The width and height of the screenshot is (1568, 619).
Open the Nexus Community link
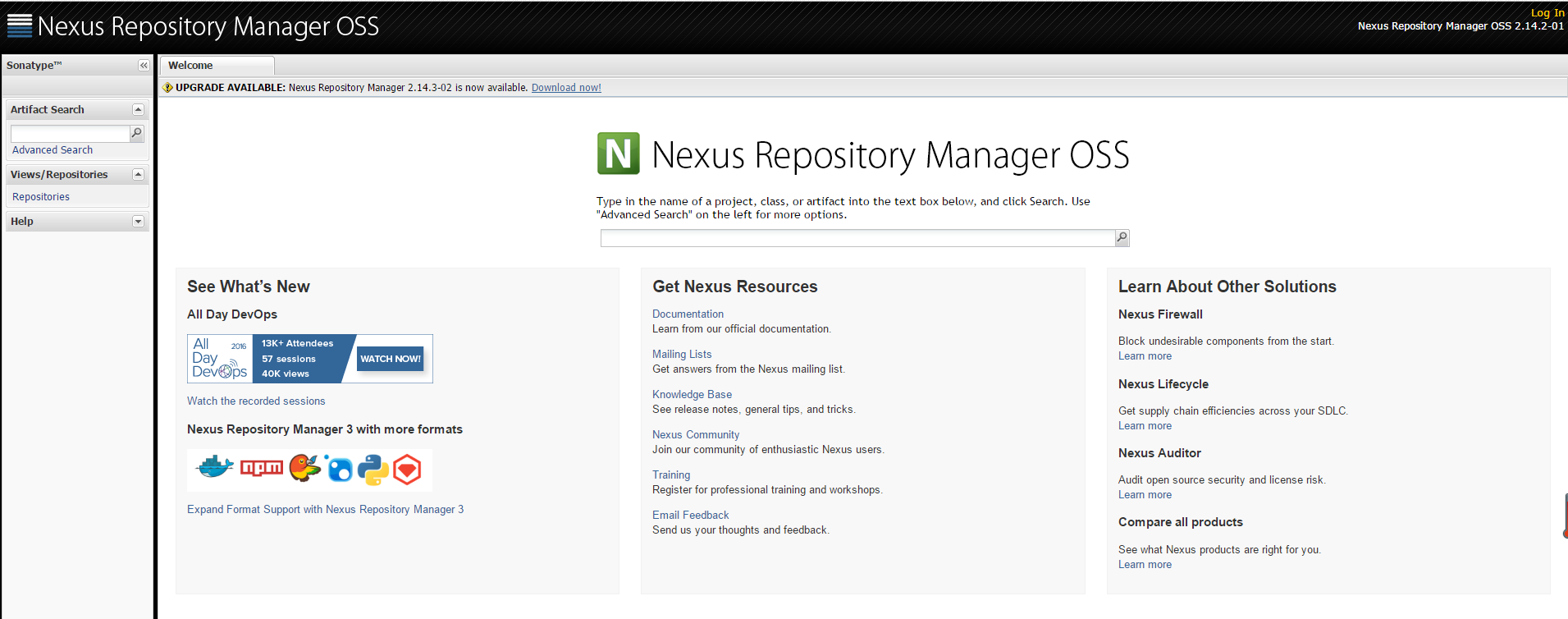696,435
